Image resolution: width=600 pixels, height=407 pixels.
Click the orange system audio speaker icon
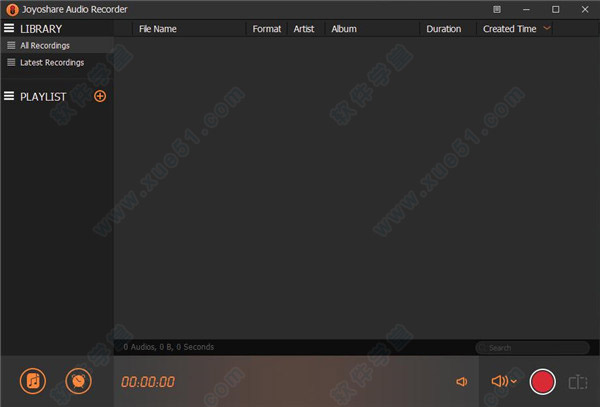pos(500,381)
